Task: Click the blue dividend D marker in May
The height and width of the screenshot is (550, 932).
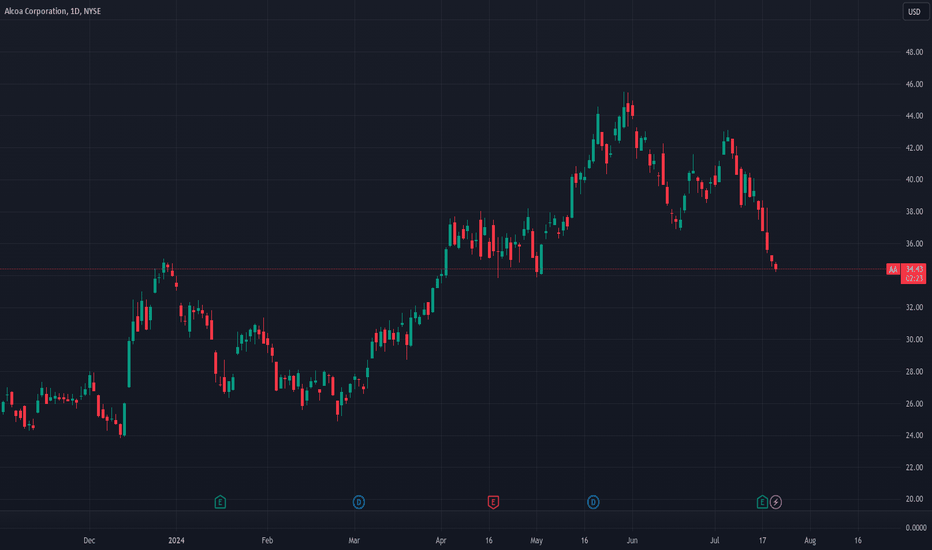Action: click(x=593, y=502)
